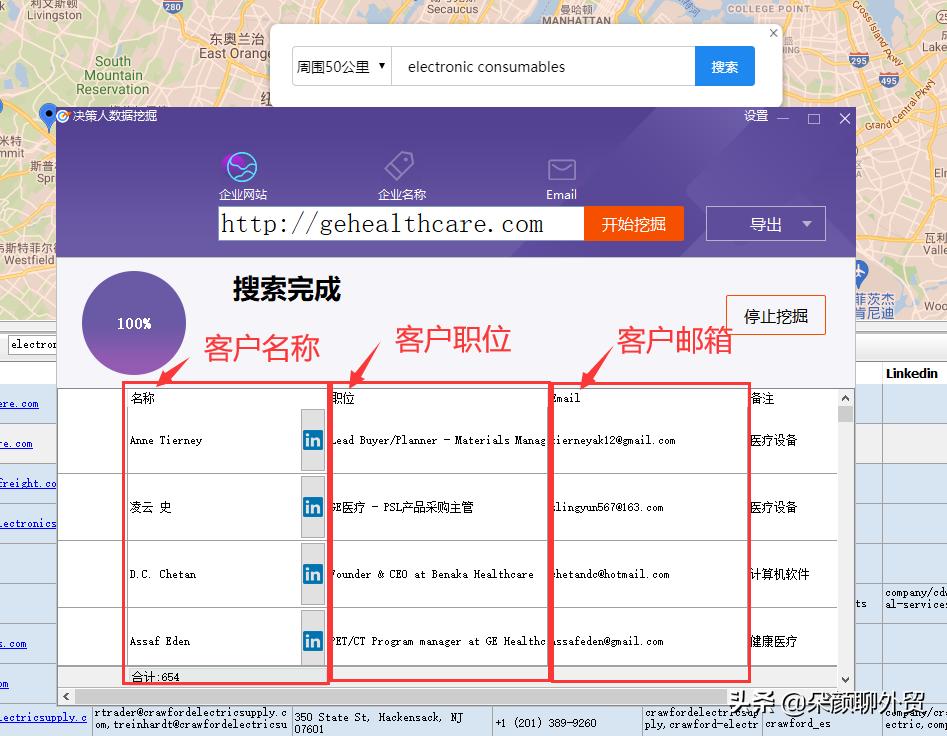
Task: Open Anne Tierney's LinkedIn profile icon
Action: click(x=311, y=440)
